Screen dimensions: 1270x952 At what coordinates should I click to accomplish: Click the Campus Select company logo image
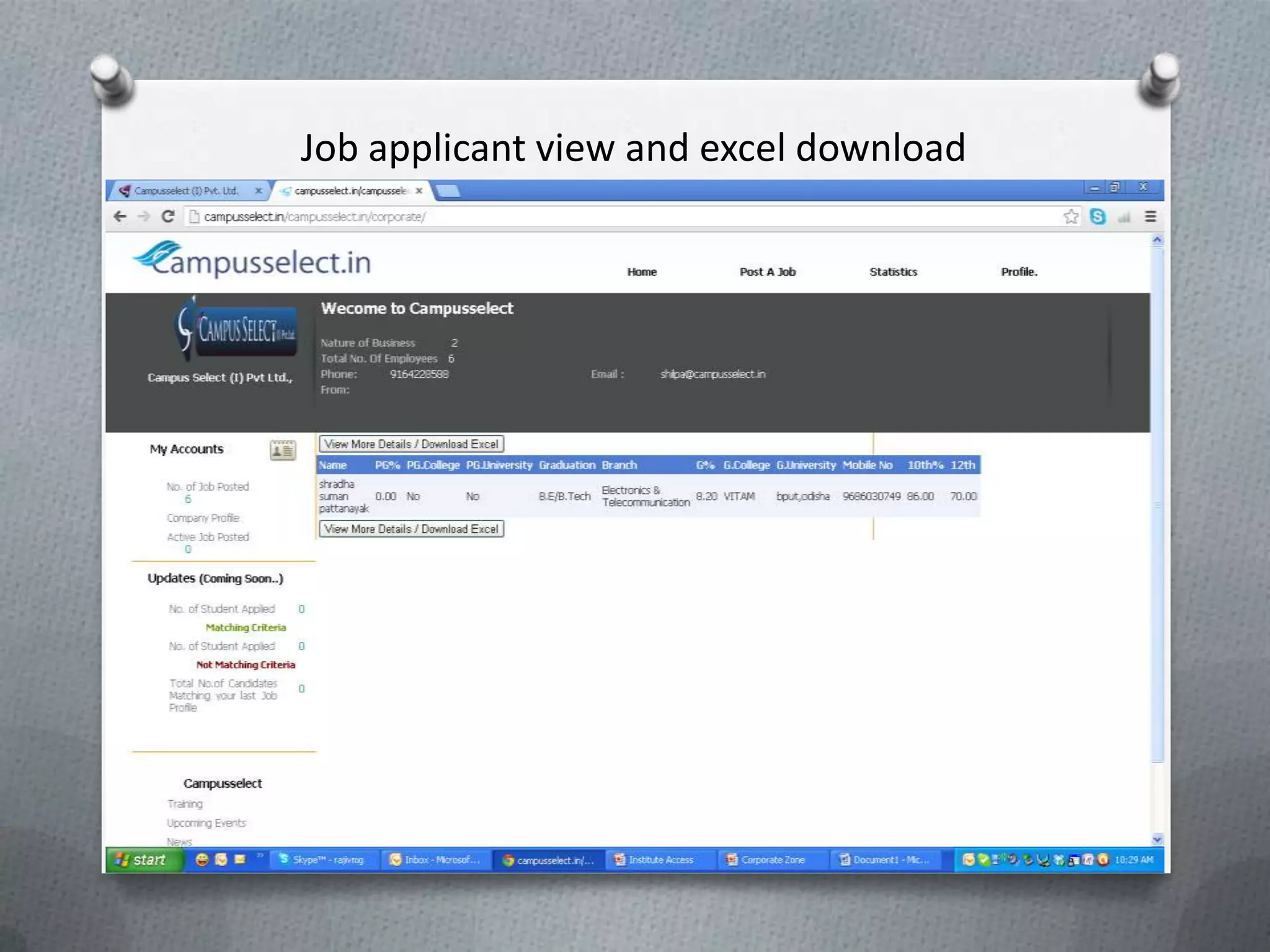click(x=236, y=329)
